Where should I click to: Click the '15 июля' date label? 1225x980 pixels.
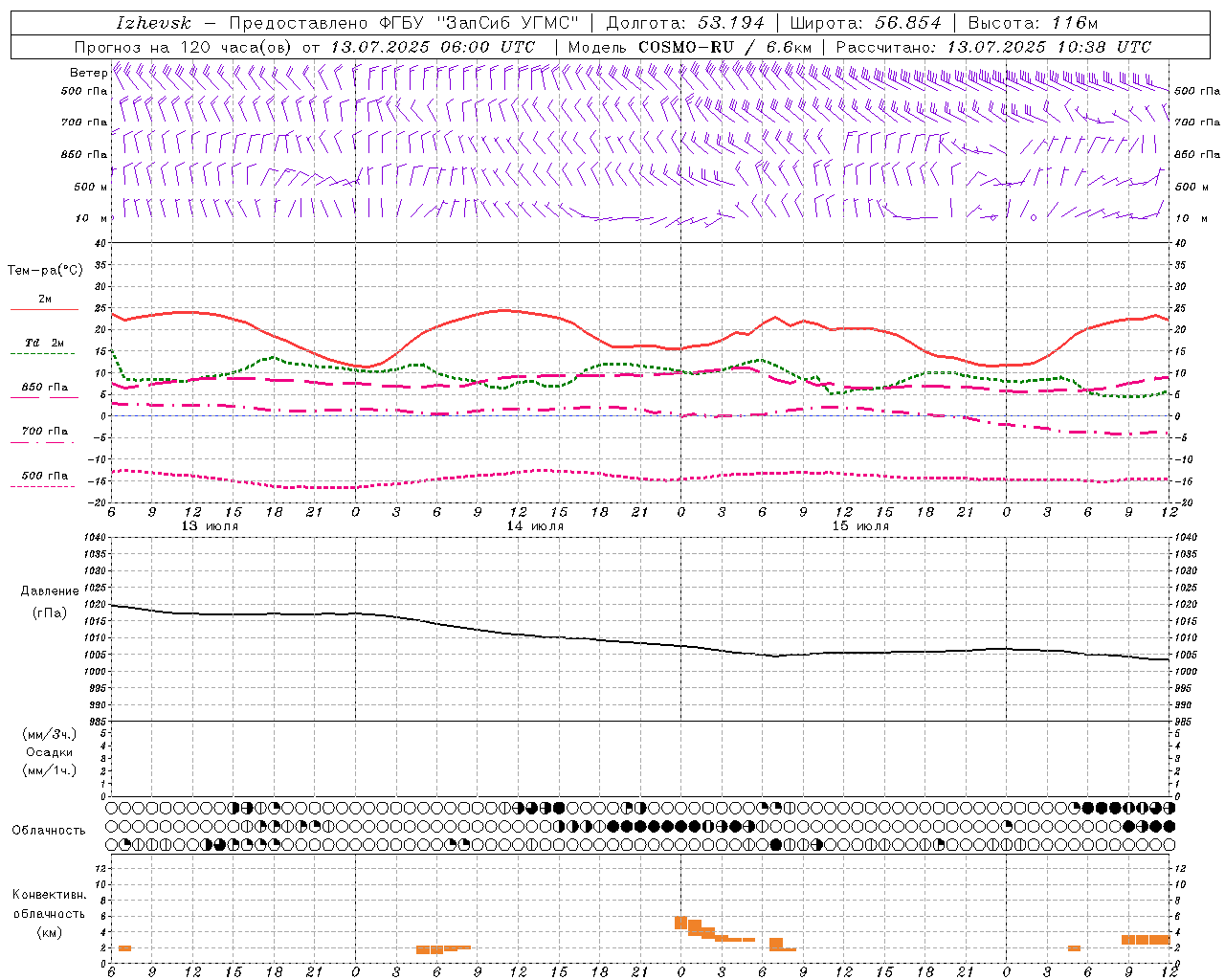(x=860, y=526)
